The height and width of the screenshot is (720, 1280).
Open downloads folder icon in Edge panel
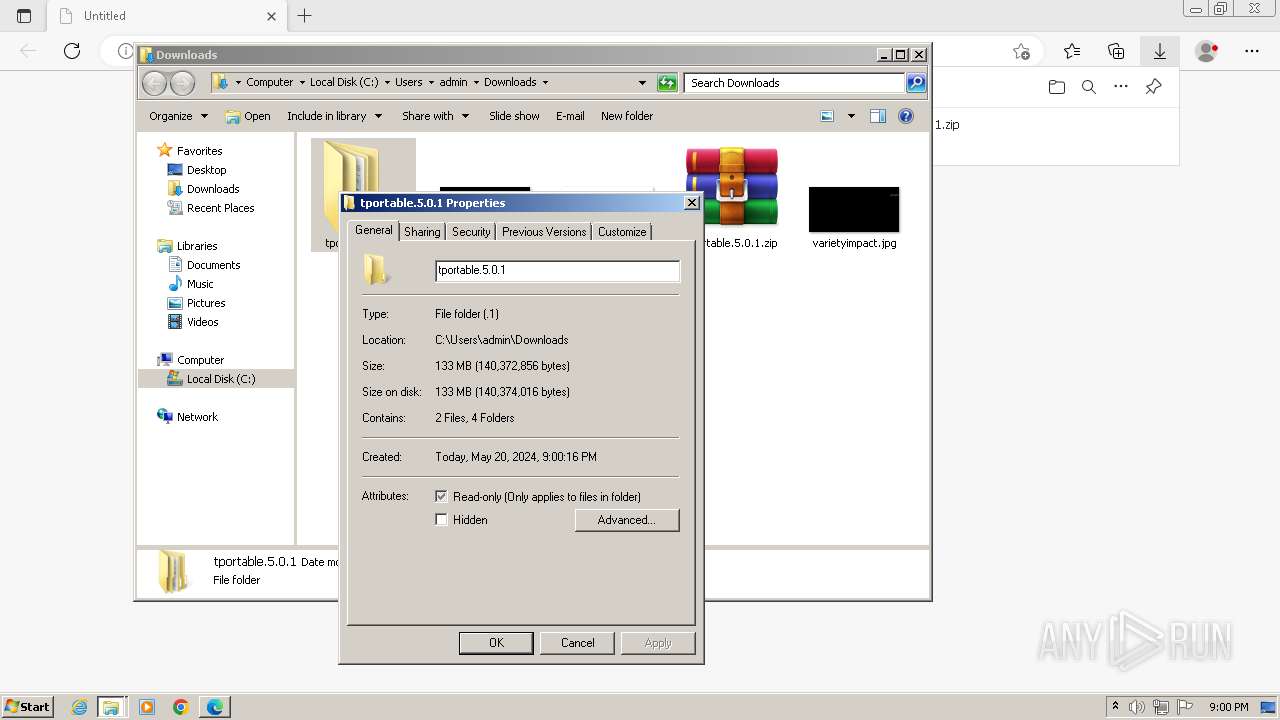pyautogui.click(x=1057, y=87)
